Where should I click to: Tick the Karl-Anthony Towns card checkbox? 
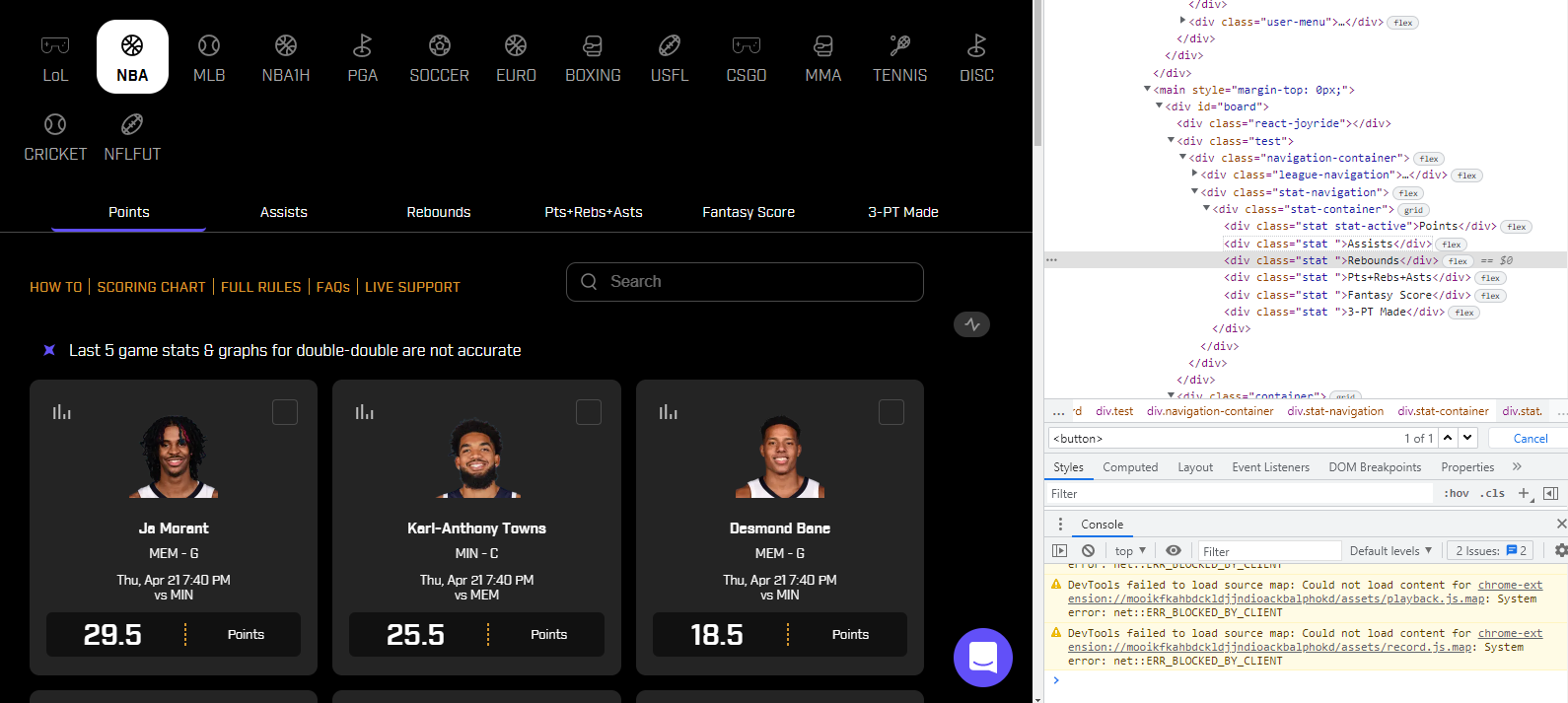[589, 412]
